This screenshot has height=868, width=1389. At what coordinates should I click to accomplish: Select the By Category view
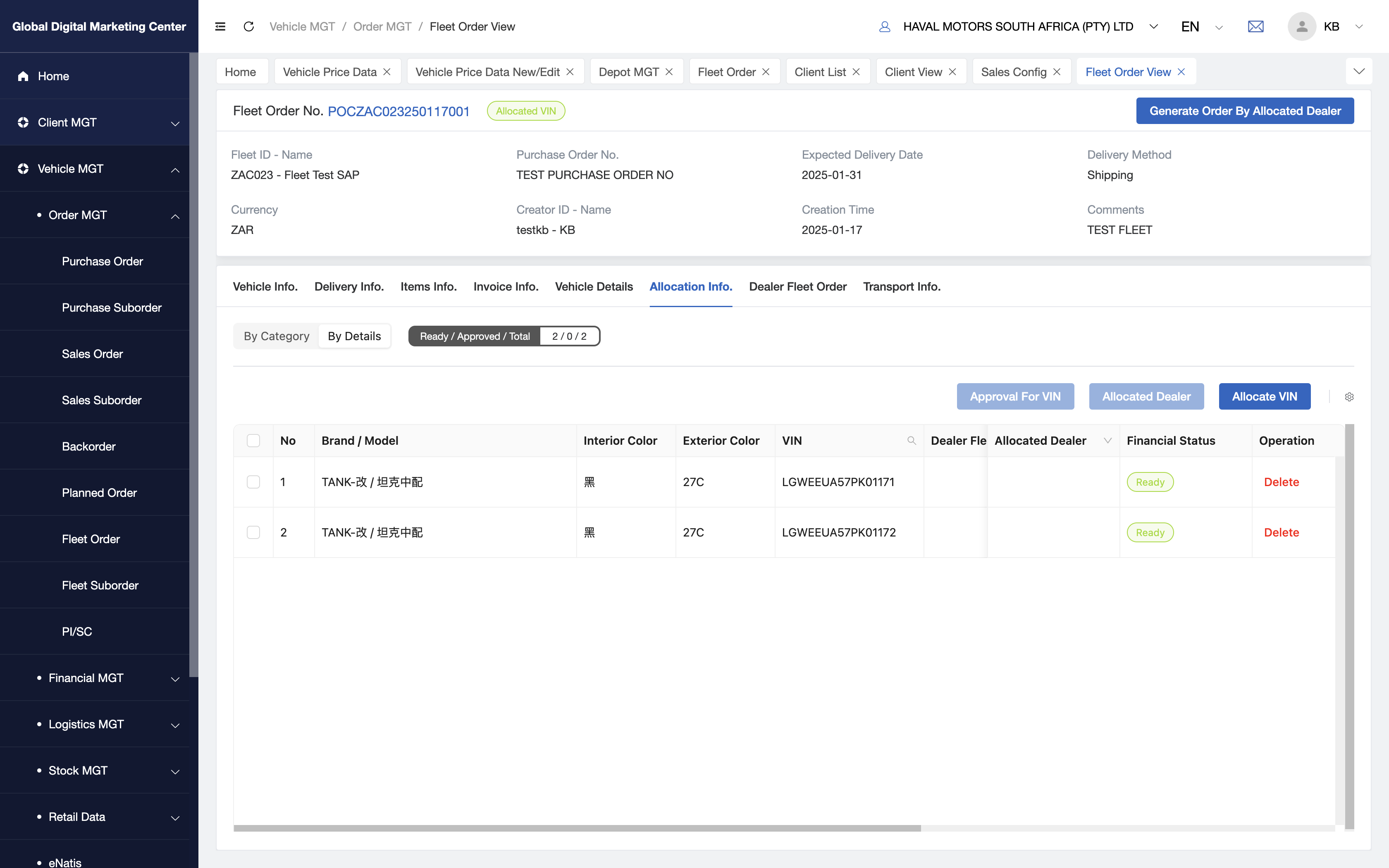(276, 336)
